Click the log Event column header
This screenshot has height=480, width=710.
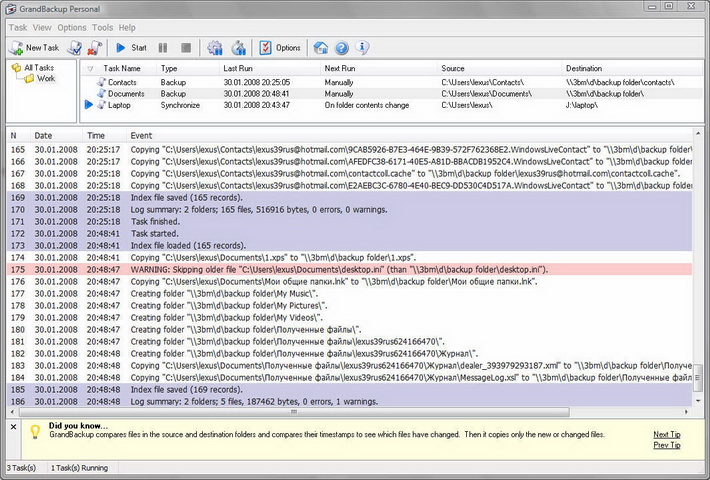click(141, 135)
